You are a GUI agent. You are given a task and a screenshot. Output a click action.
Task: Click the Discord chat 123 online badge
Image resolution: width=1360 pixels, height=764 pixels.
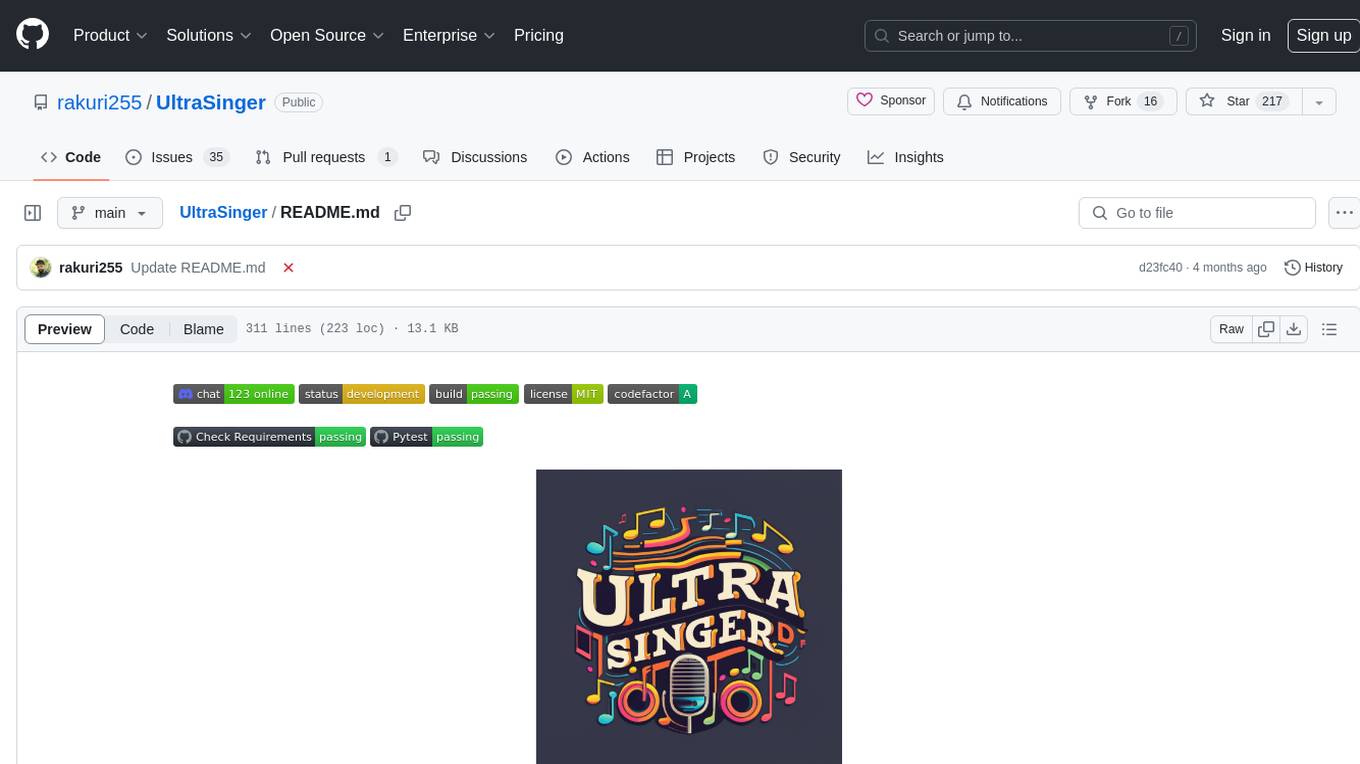point(234,394)
